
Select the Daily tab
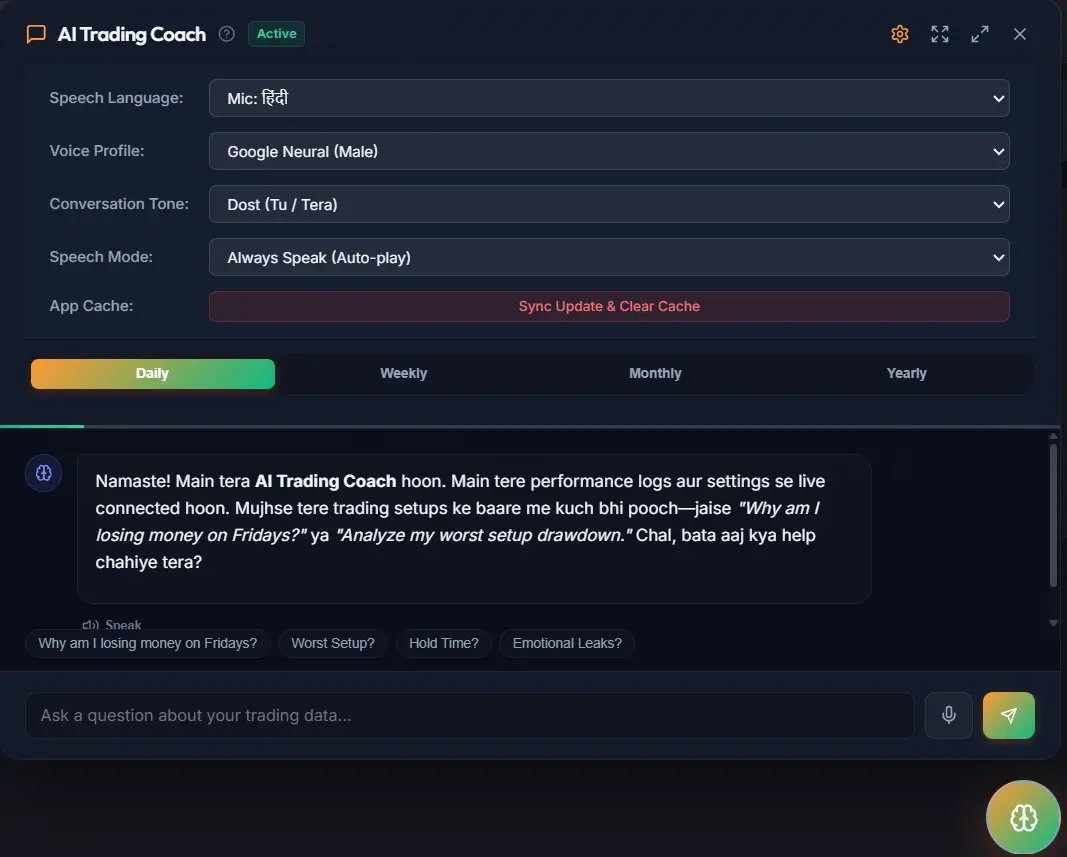point(152,374)
